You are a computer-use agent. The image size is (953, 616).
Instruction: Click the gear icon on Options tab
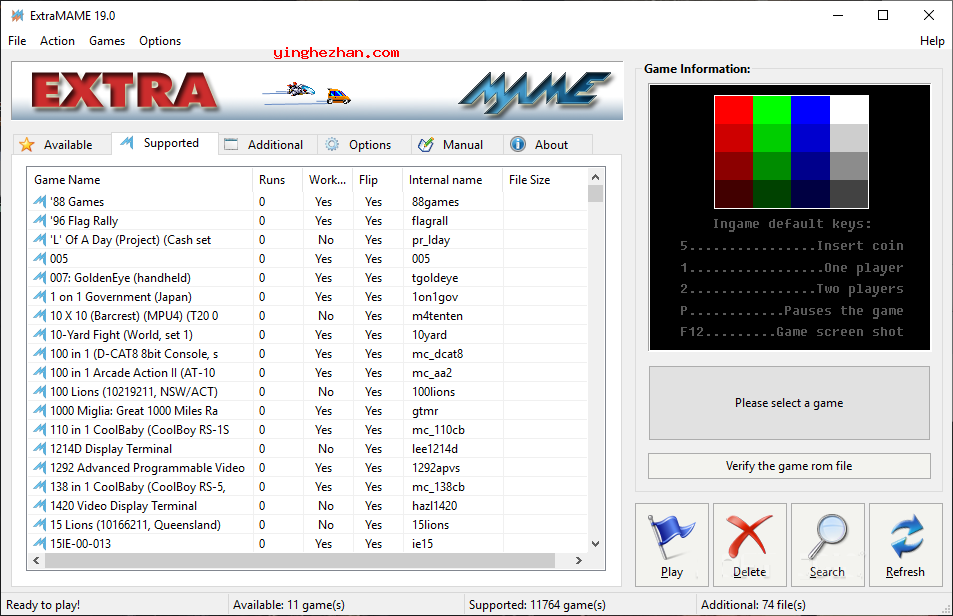[x=332, y=145]
